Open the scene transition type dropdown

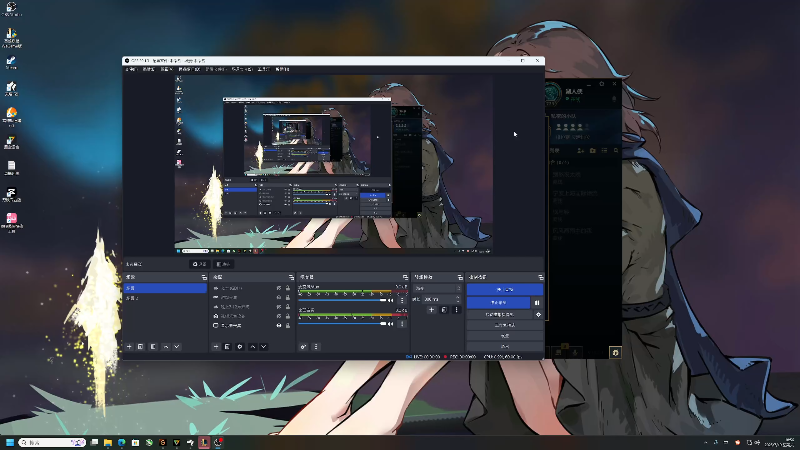coord(437,288)
